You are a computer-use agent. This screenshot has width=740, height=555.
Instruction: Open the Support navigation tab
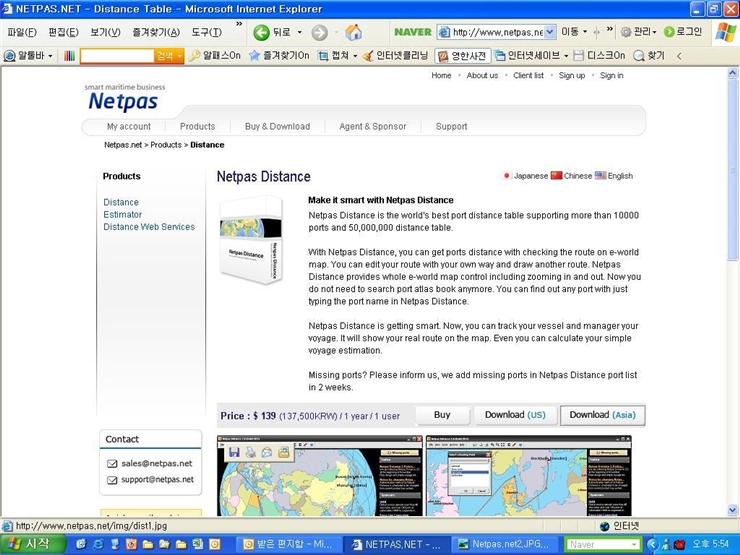click(x=451, y=126)
